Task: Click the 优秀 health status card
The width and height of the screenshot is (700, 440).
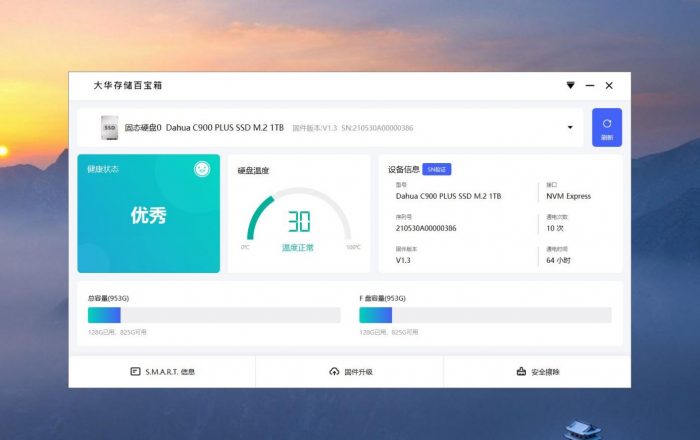Action: point(148,214)
